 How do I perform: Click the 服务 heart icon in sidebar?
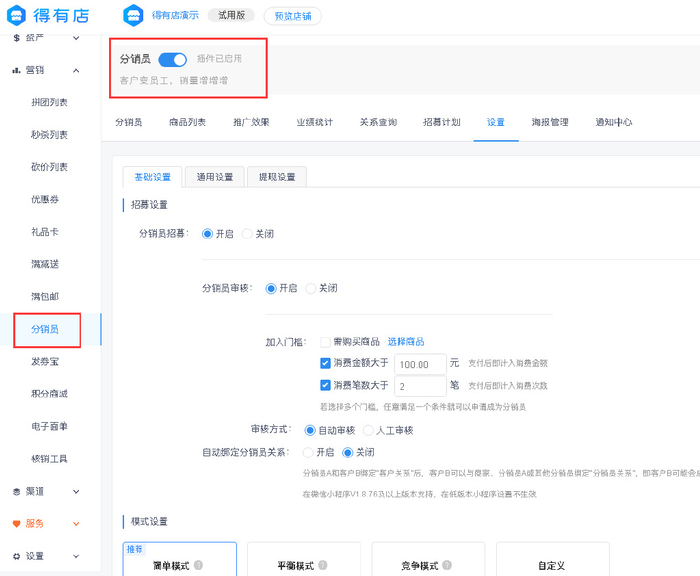(x=16, y=523)
